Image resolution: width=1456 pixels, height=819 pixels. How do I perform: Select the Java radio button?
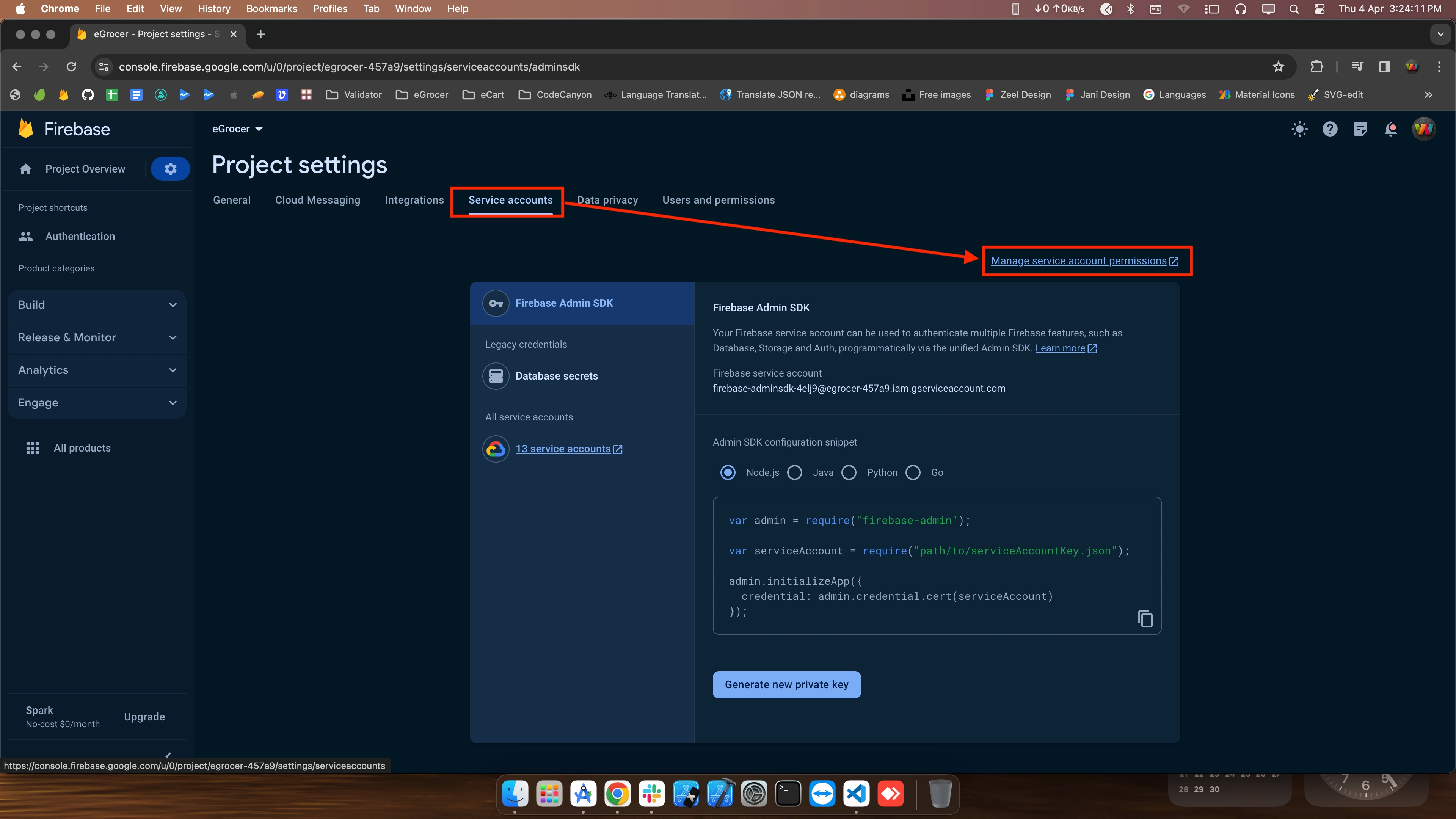coord(795,472)
